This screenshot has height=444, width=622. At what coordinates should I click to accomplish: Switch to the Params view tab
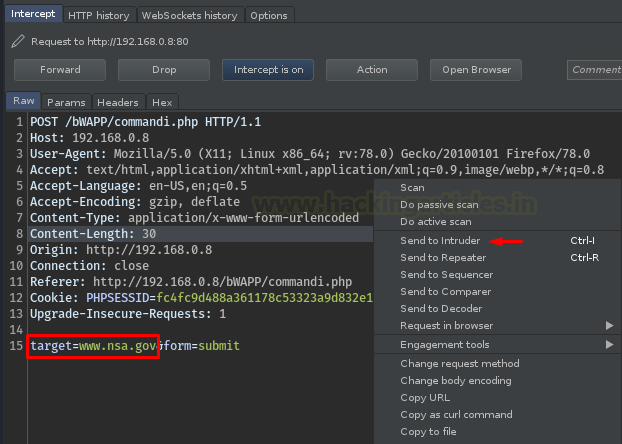(66, 102)
